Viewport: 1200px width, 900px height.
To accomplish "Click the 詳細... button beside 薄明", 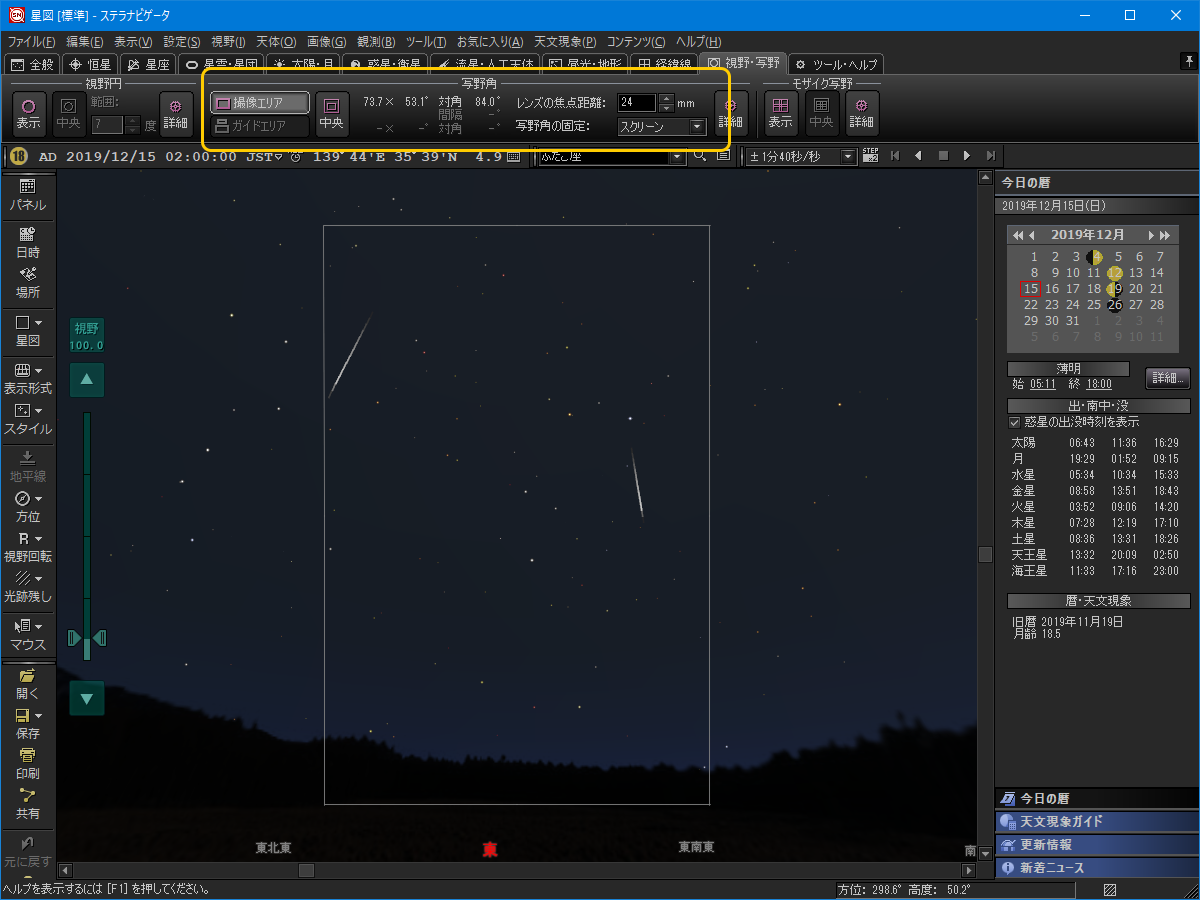I will tap(1167, 378).
